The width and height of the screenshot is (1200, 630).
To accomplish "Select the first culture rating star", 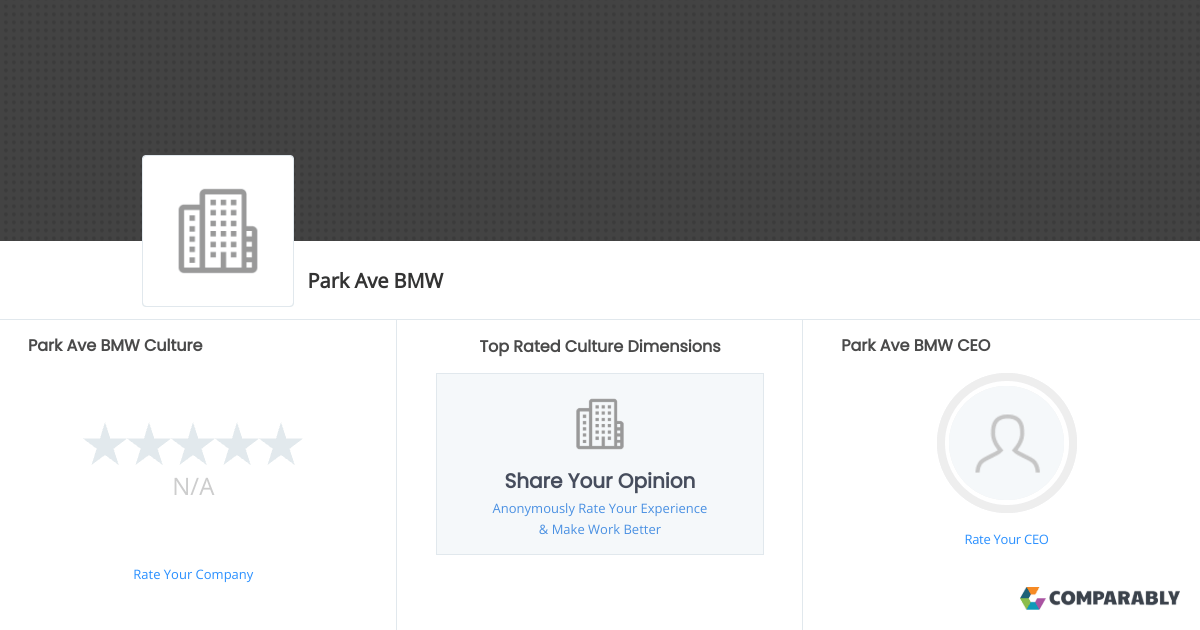I will click(x=105, y=443).
